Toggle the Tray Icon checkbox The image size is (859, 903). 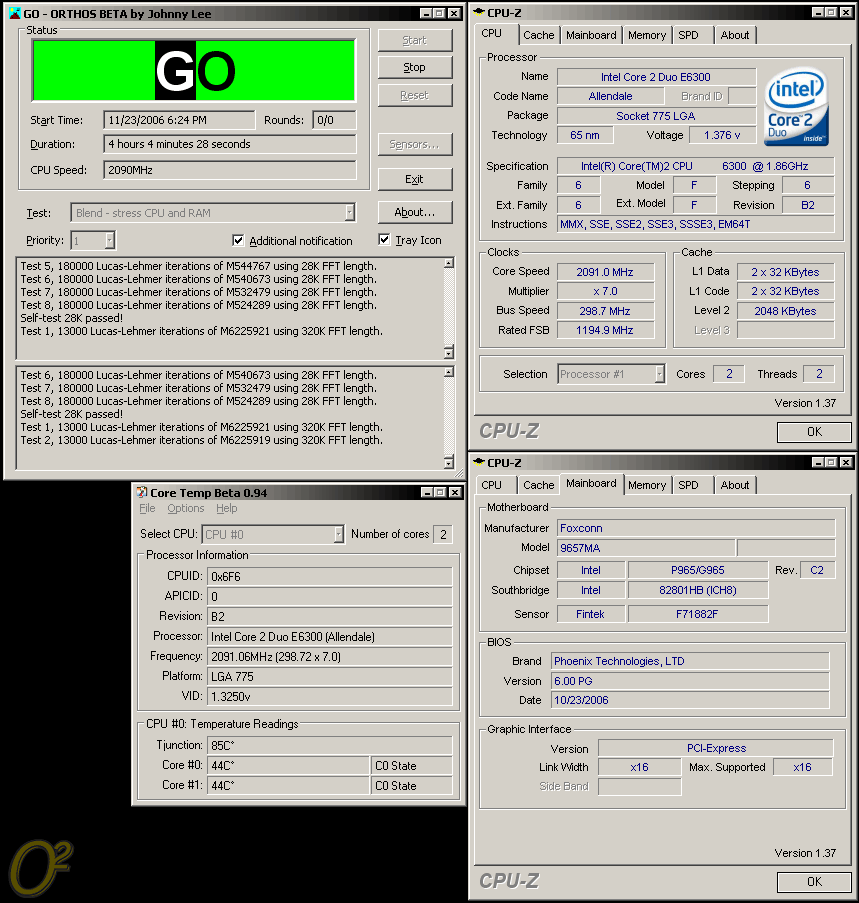(384, 240)
